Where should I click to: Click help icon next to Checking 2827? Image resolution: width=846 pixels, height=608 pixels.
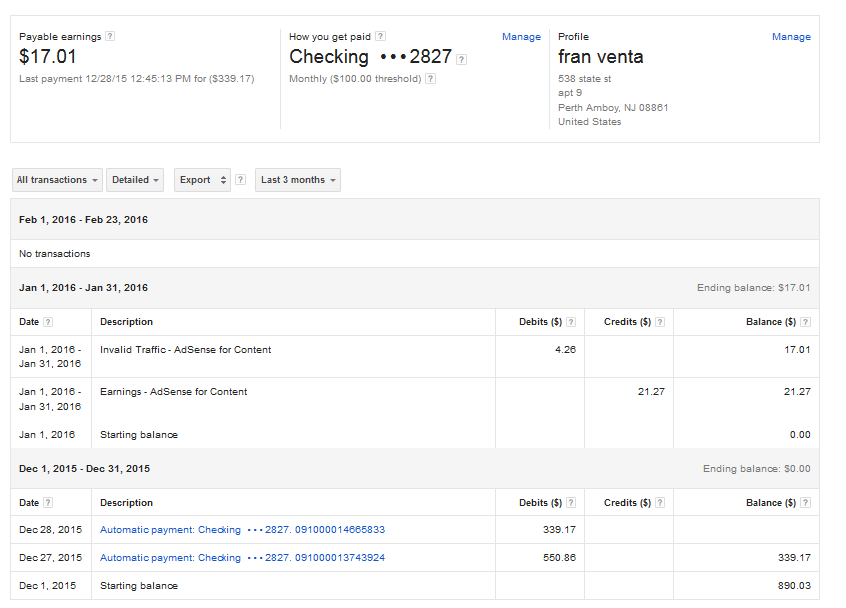(461, 59)
